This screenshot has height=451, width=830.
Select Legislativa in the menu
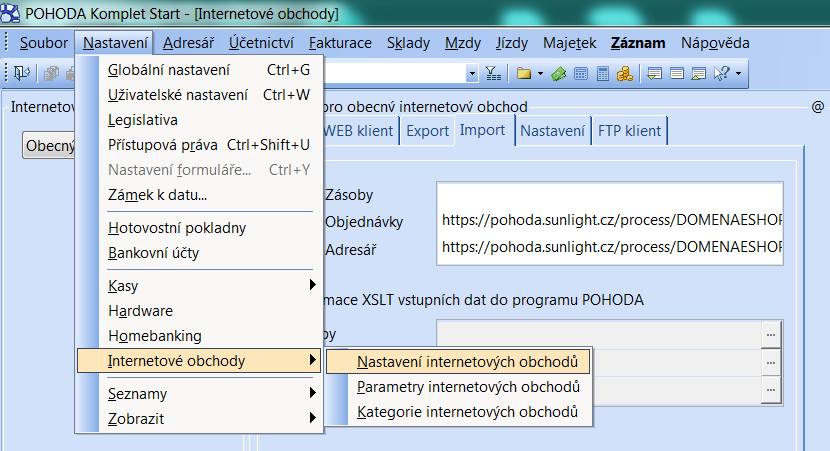(x=199, y=120)
